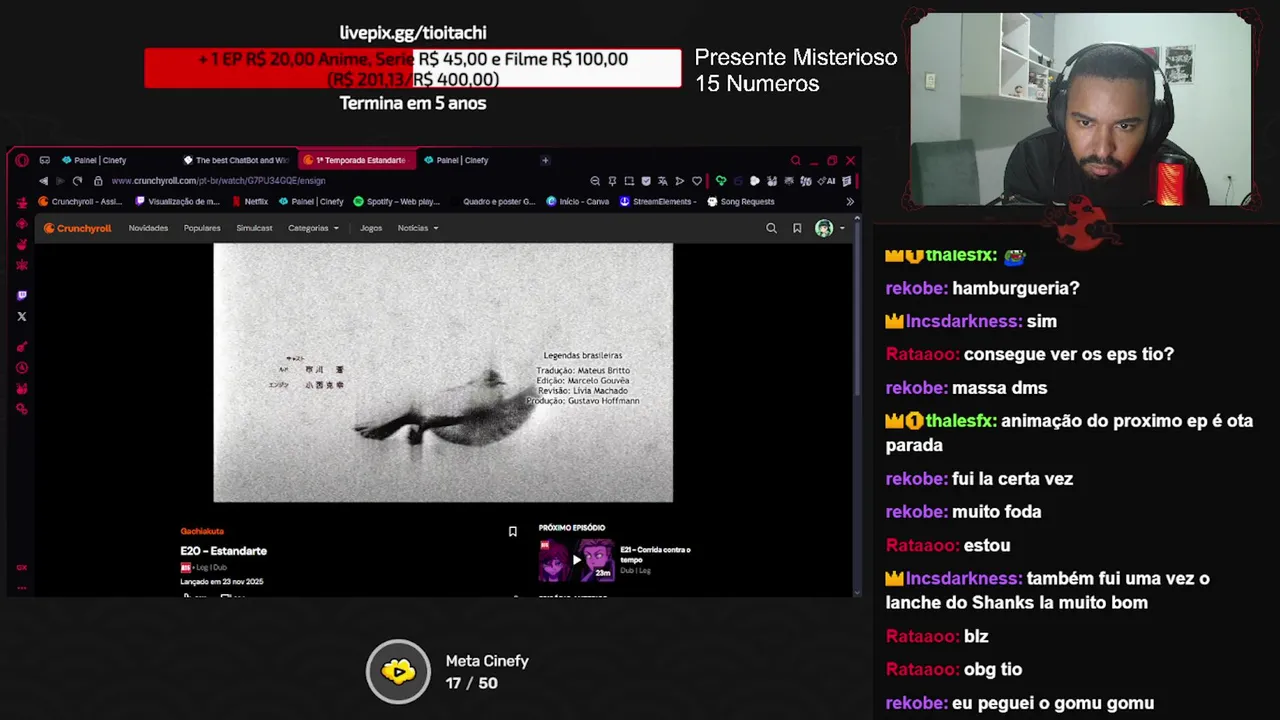Bookmark the page with the heart icon
This screenshot has width=1280, height=720.
697,181
